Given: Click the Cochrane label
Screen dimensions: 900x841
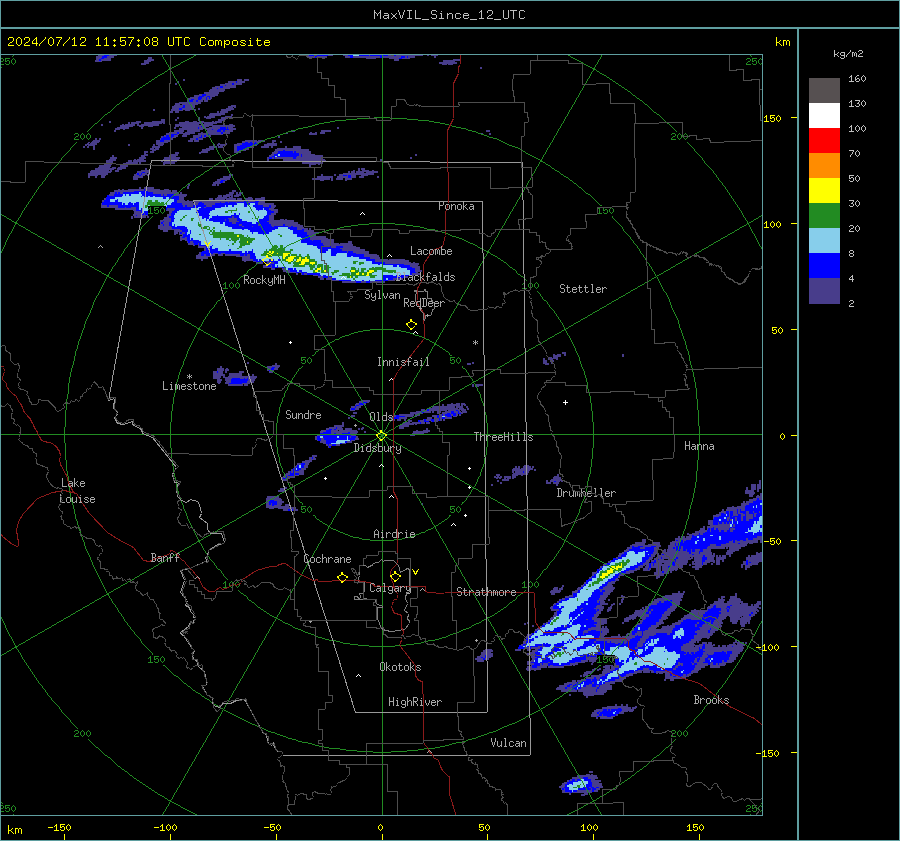Looking at the screenshot, I should pyautogui.click(x=327, y=559).
